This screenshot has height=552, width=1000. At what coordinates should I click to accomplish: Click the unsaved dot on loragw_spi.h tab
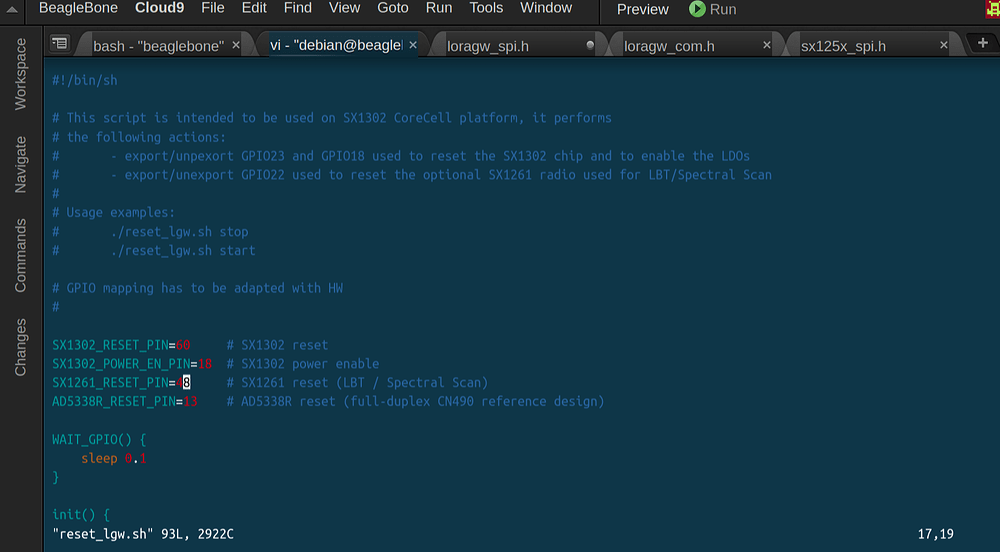tap(590, 45)
